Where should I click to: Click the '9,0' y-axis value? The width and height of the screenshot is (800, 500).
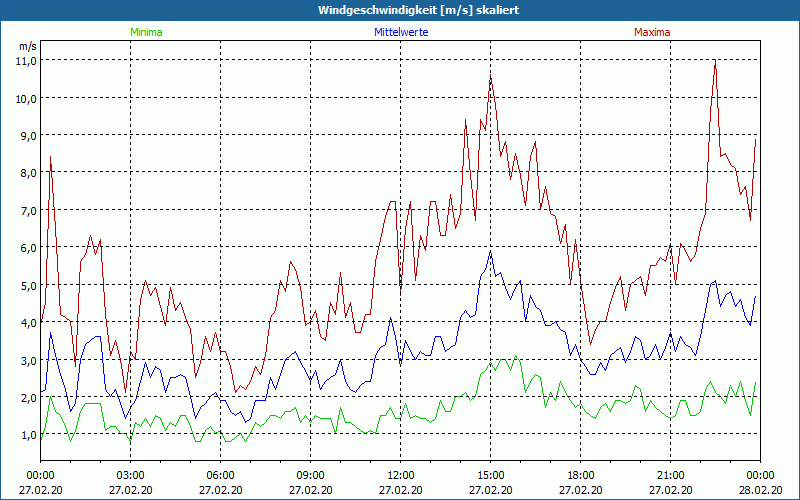pyautogui.click(x=29, y=136)
